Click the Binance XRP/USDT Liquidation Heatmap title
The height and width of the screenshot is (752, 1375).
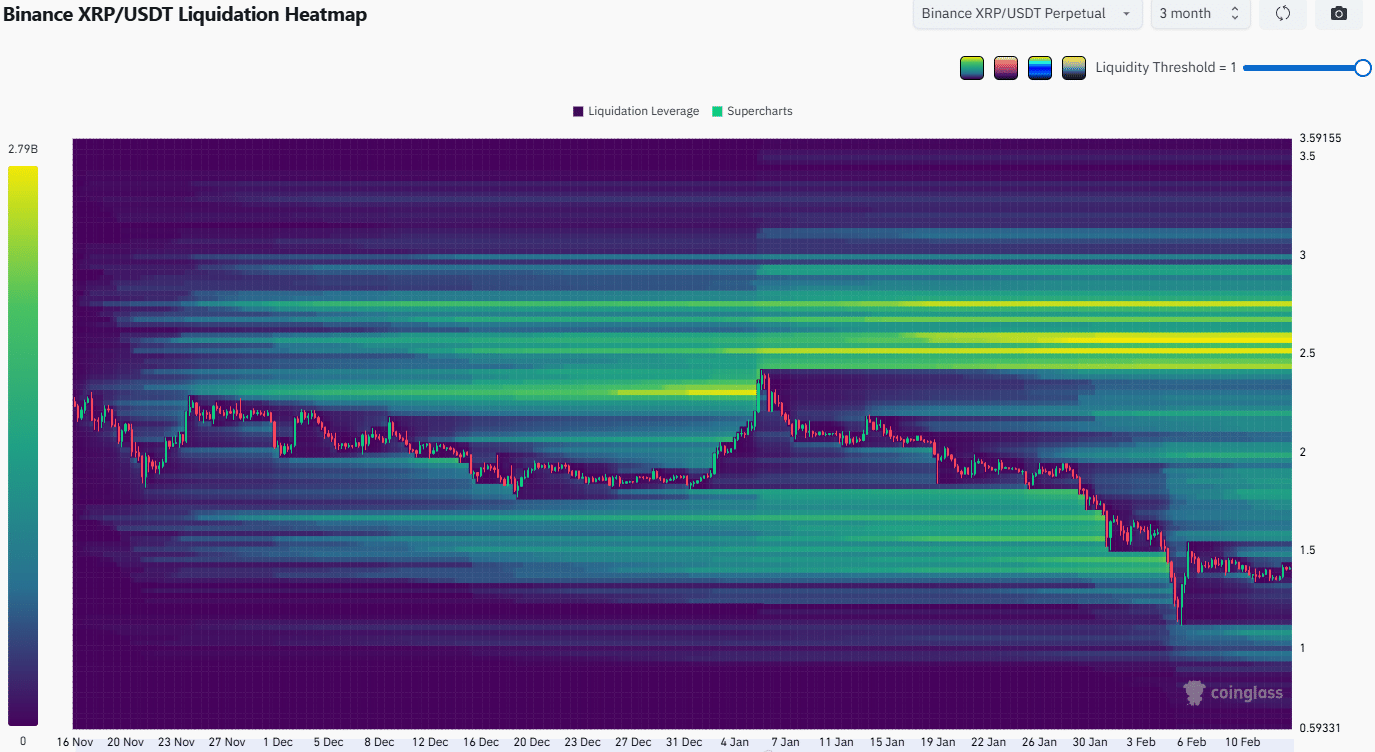pos(185,14)
